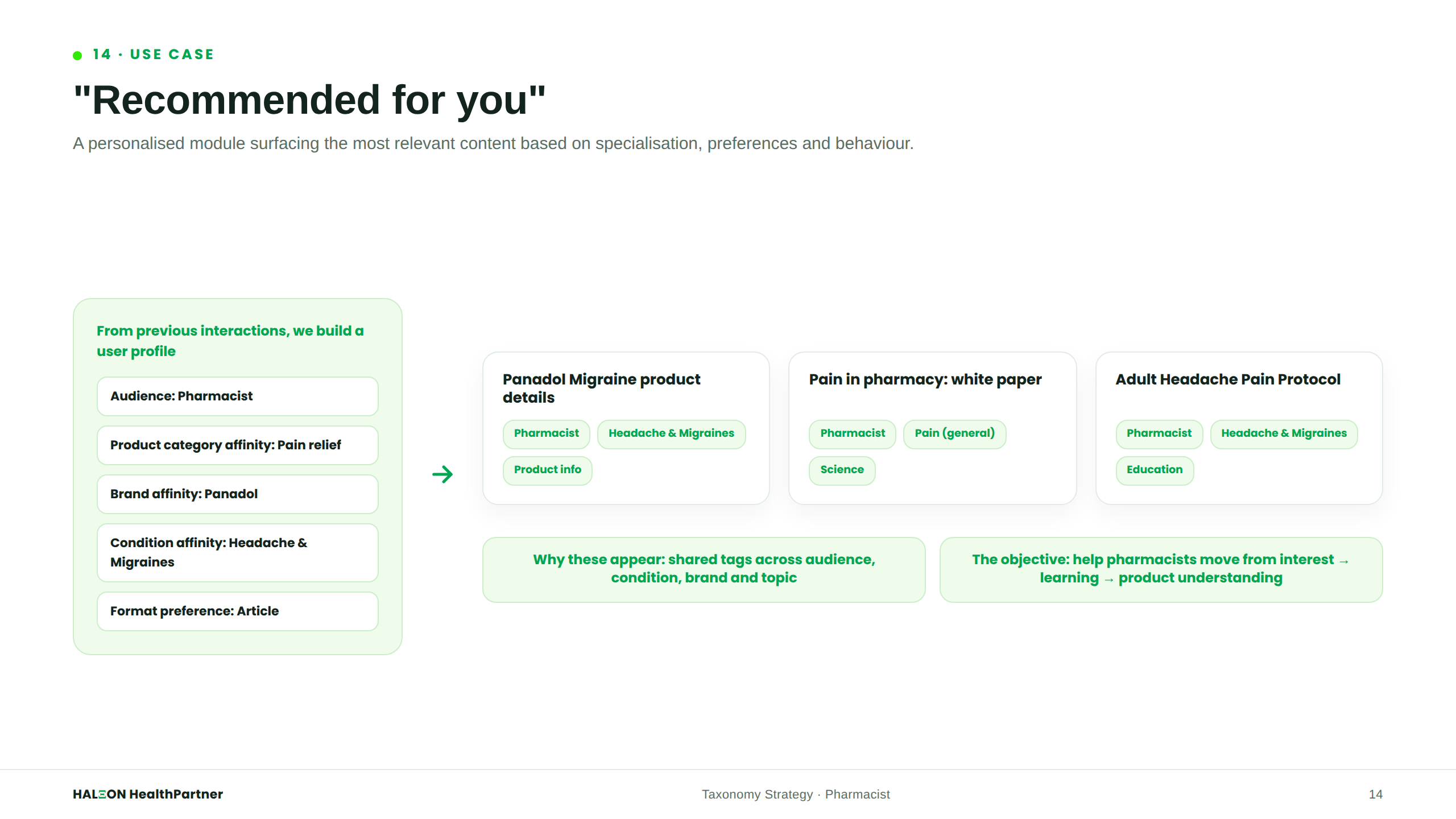Click Pharmacist tag on Panadol Migraine card
Image resolution: width=1456 pixels, height=819 pixels.
point(547,434)
